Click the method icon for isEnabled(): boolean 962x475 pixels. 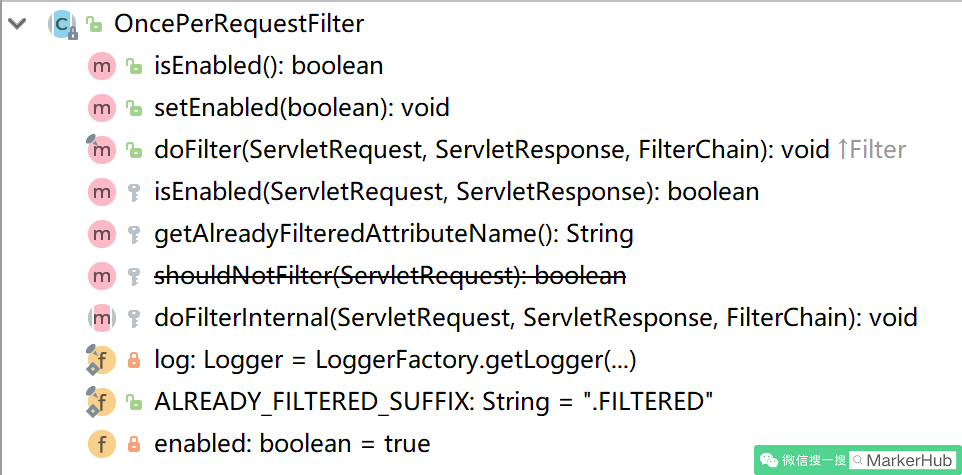(x=101, y=66)
